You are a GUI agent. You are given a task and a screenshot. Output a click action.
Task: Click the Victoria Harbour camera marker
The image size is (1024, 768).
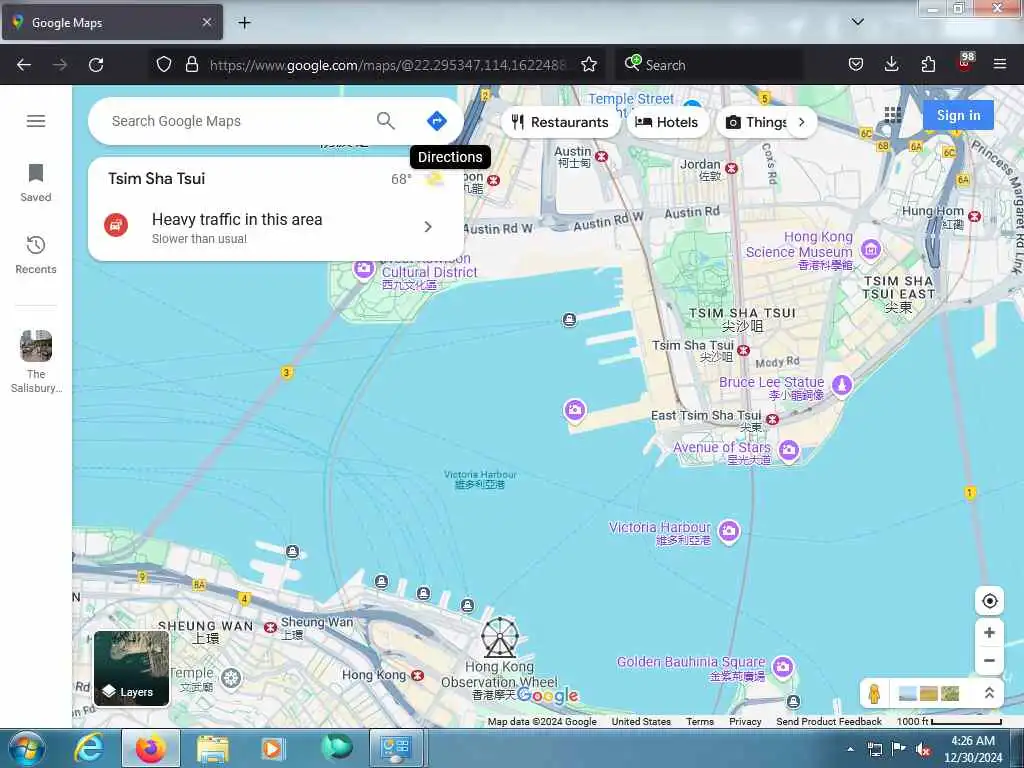(729, 530)
